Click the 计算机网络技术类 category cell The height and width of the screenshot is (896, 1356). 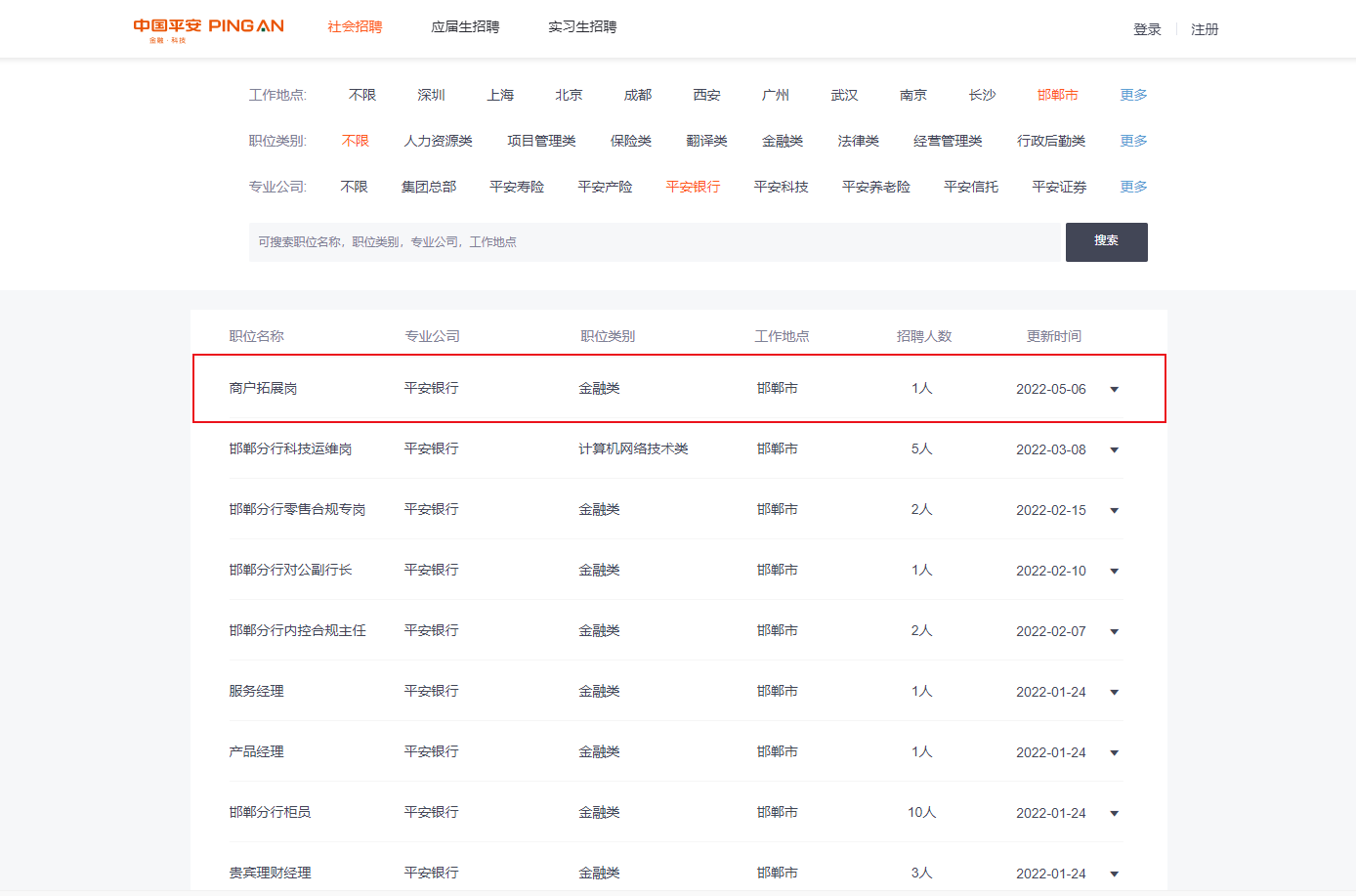tap(633, 448)
